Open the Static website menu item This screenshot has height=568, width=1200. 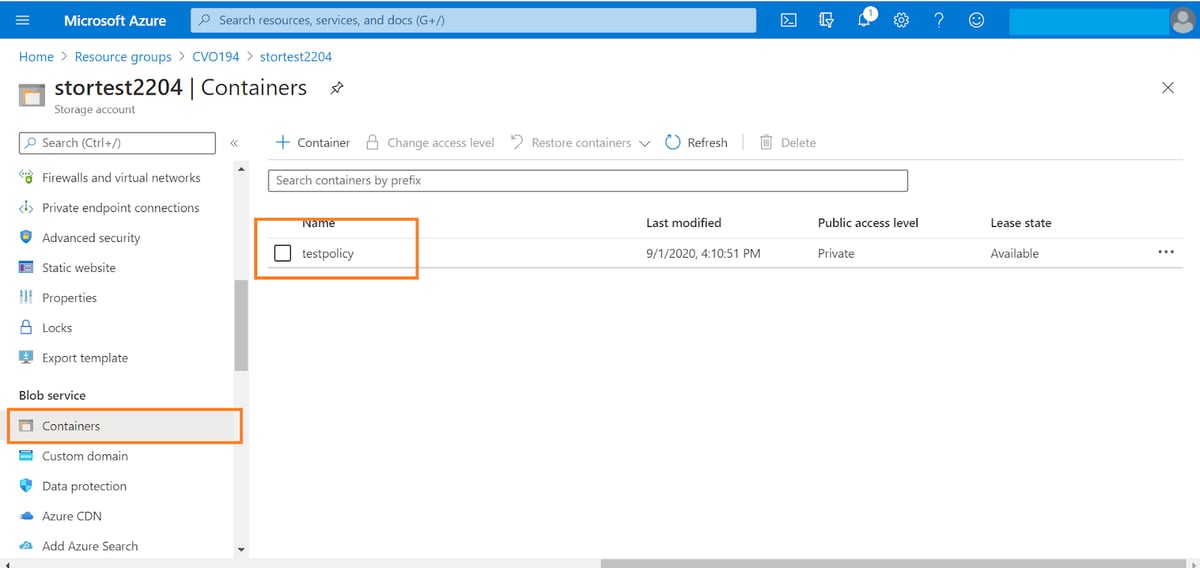pyautogui.click(x=78, y=268)
